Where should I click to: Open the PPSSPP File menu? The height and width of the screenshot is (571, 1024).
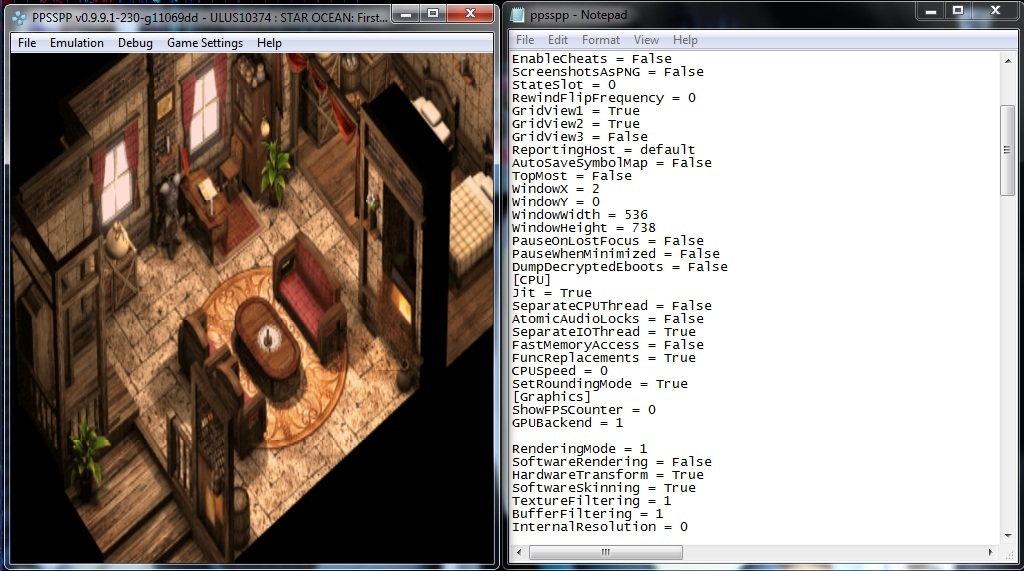tap(27, 43)
